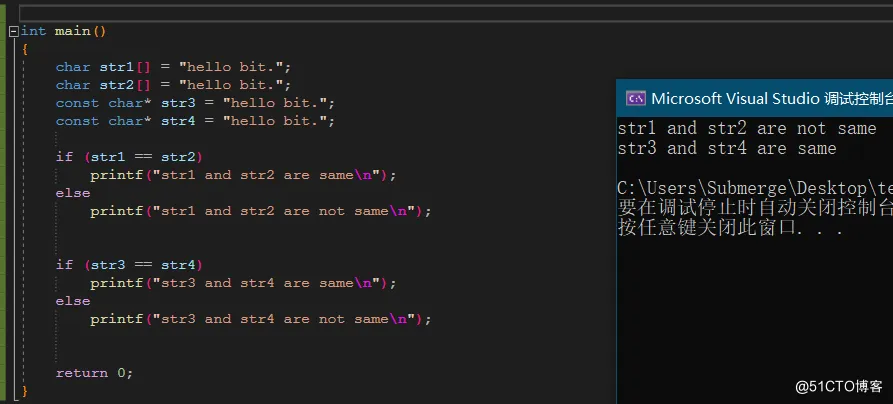
Task: Click the 按任意键关闭此窗口 console line
Action: coord(730,228)
